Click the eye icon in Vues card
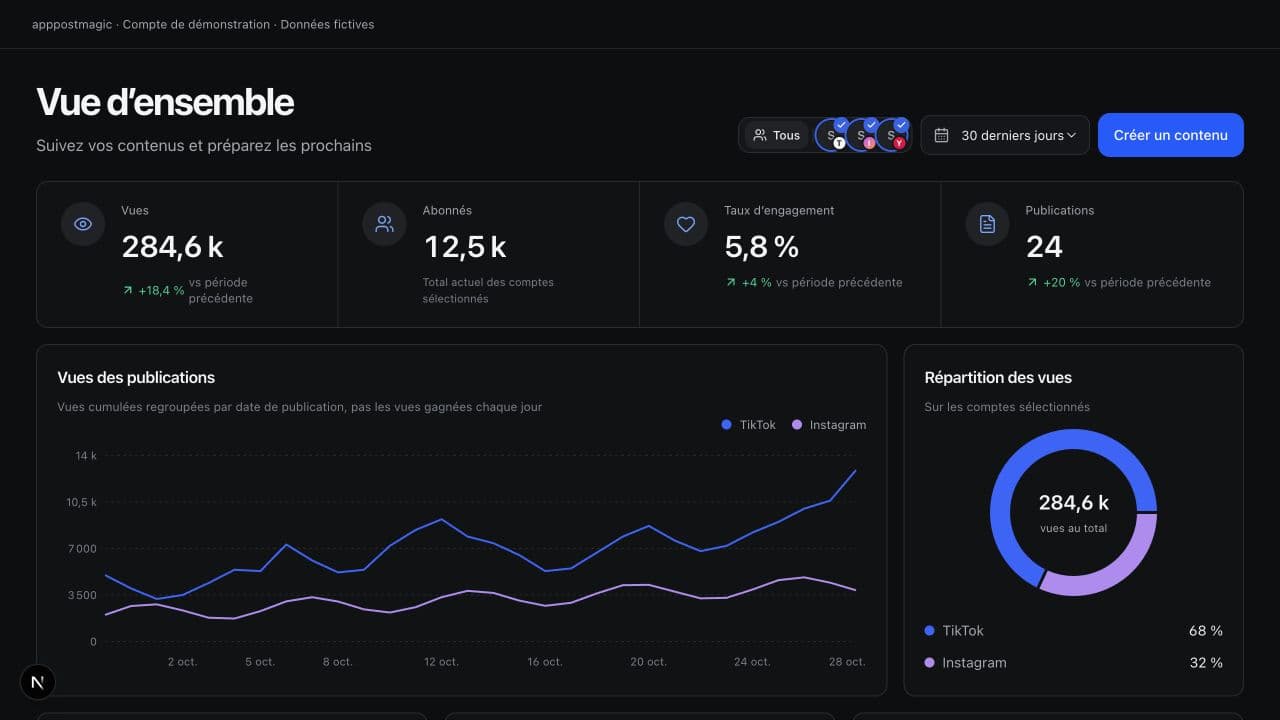The height and width of the screenshot is (720, 1280). pyautogui.click(x=83, y=224)
